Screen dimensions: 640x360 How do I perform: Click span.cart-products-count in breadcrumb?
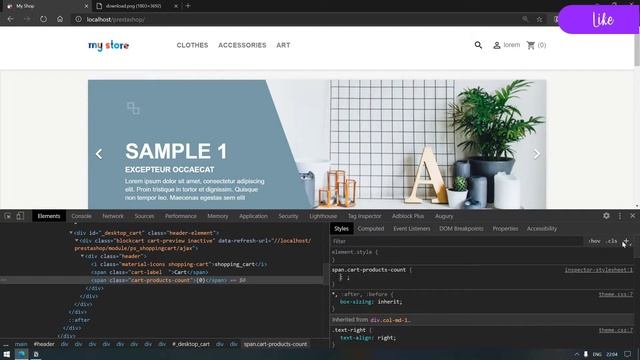tap(275, 344)
